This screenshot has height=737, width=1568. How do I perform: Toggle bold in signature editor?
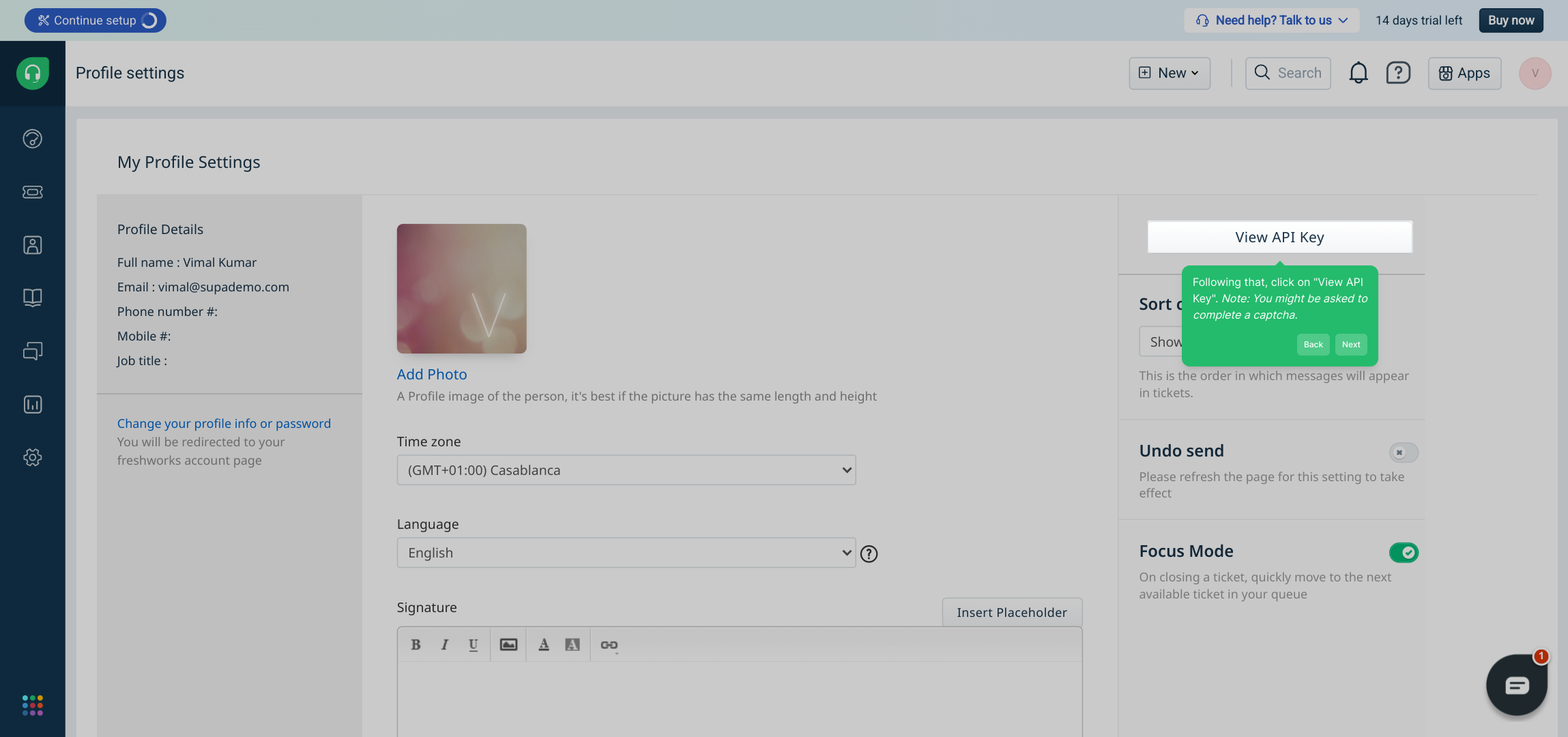click(416, 645)
